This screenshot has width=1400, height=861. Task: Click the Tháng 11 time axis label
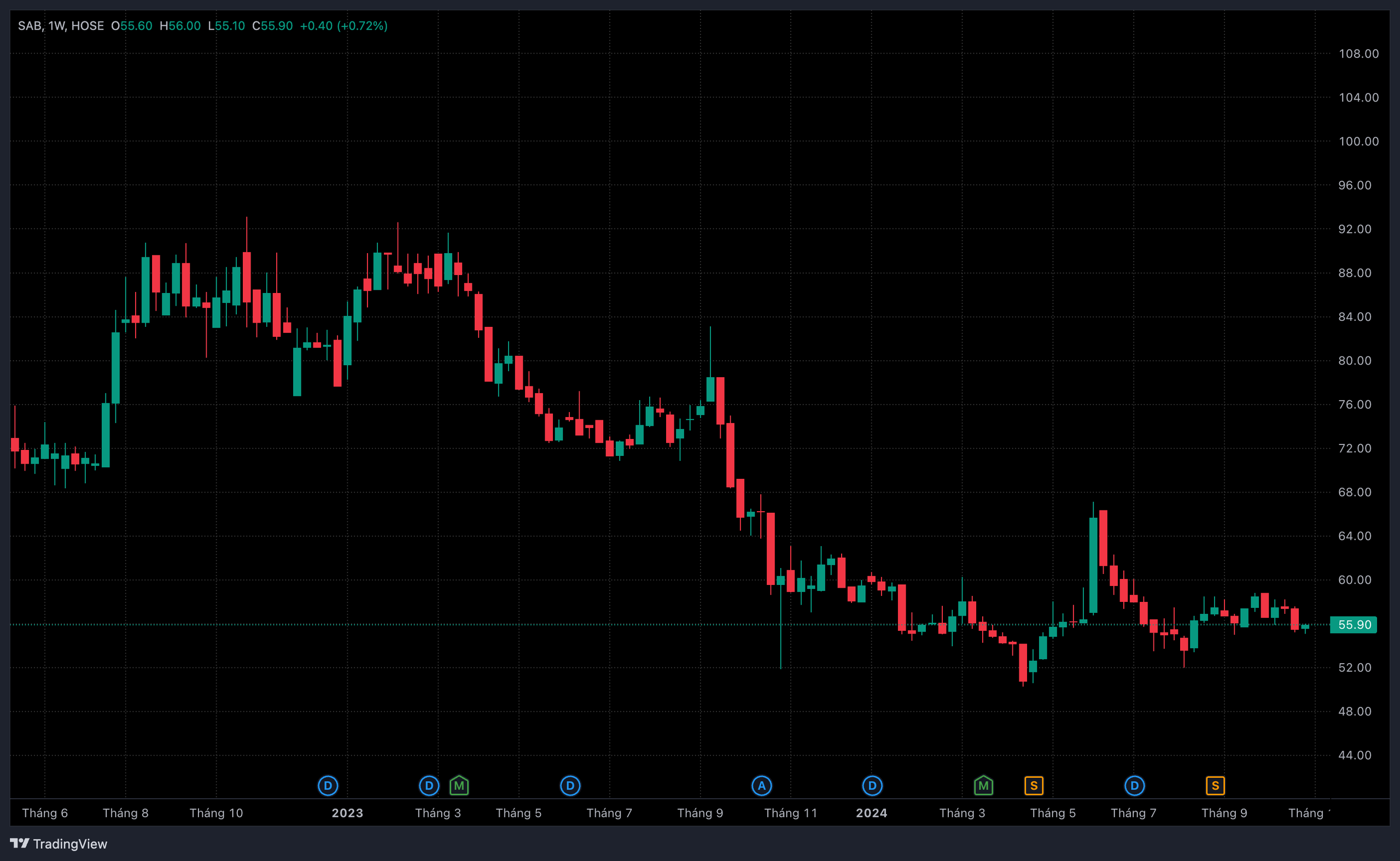tap(791, 812)
